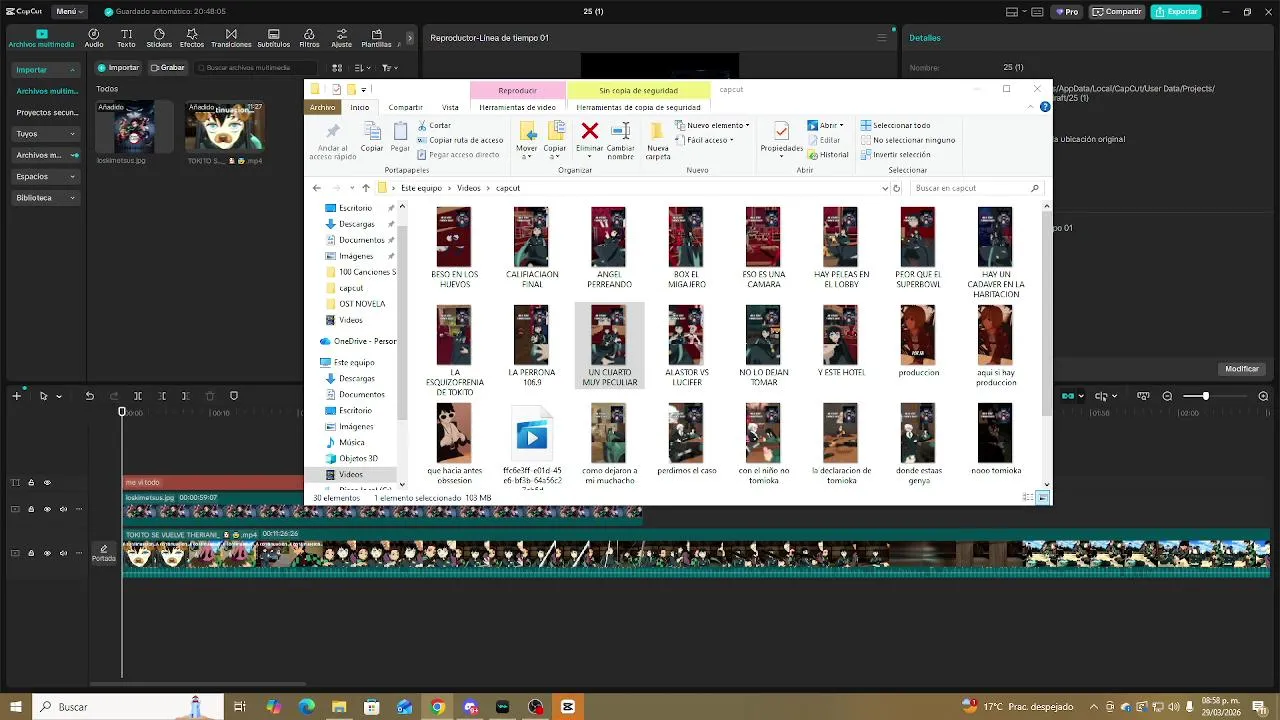Image resolution: width=1280 pixels, height=720 pixels.
Task: Open Herramientas de vídeo ribbon tab
Action: [x=517, y=107]
